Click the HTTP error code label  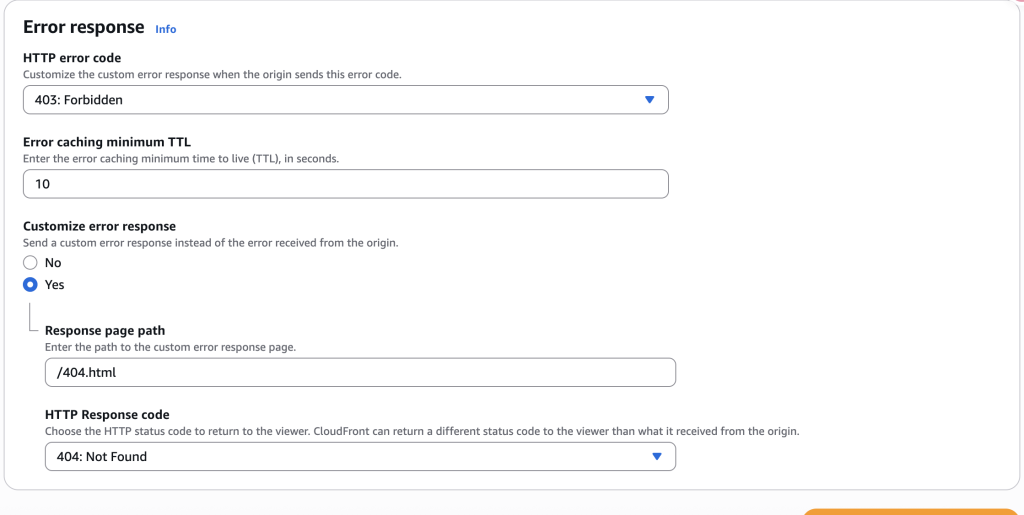(x=72, y=58)
